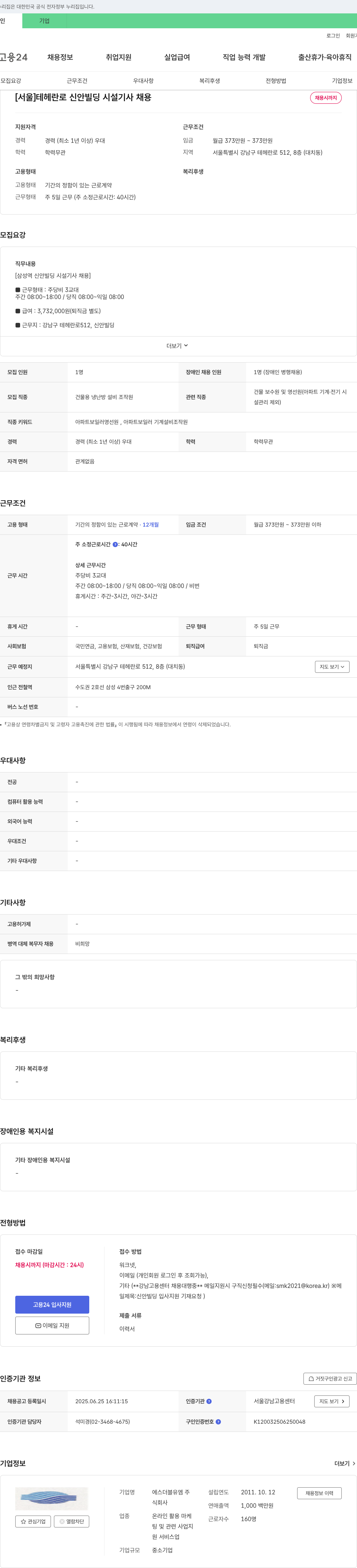Open the 출산휴가·육아휴직 menu
Screen dimensions: 357x1568
(x=325, y=57)
